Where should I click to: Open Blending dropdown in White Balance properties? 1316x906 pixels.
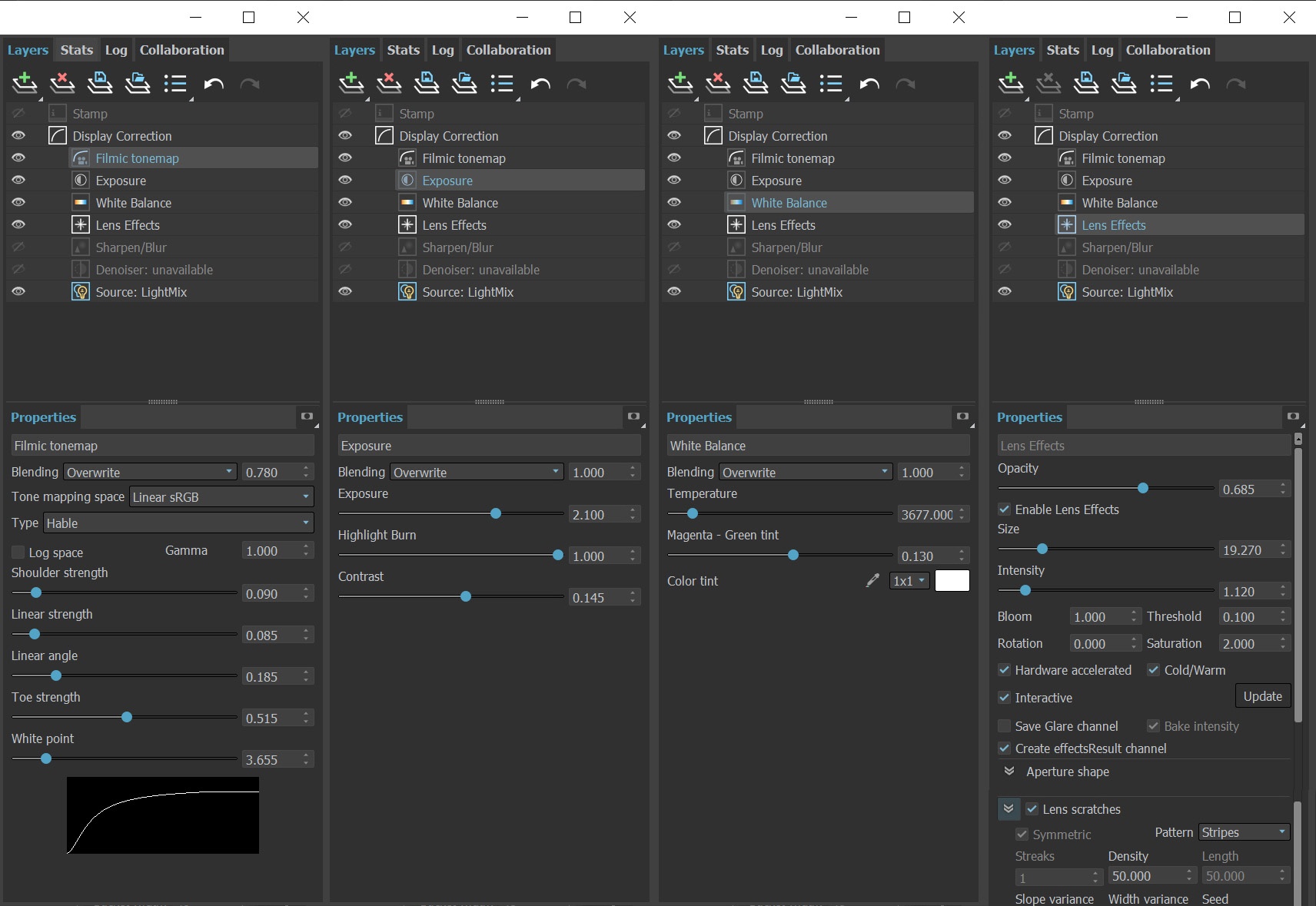coord(806,472)
